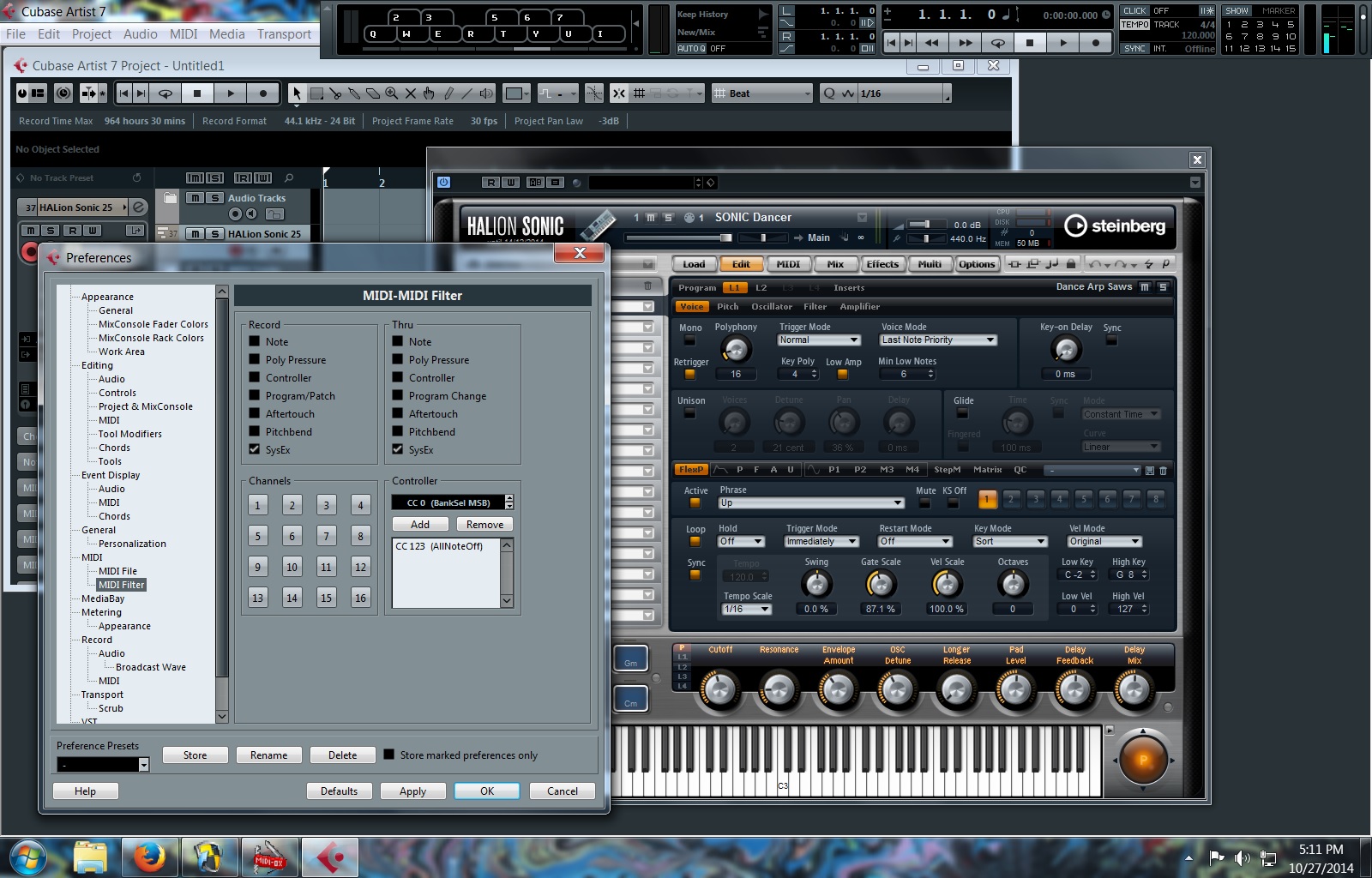Click the HALion lock icon

[x=1071, y=264]
